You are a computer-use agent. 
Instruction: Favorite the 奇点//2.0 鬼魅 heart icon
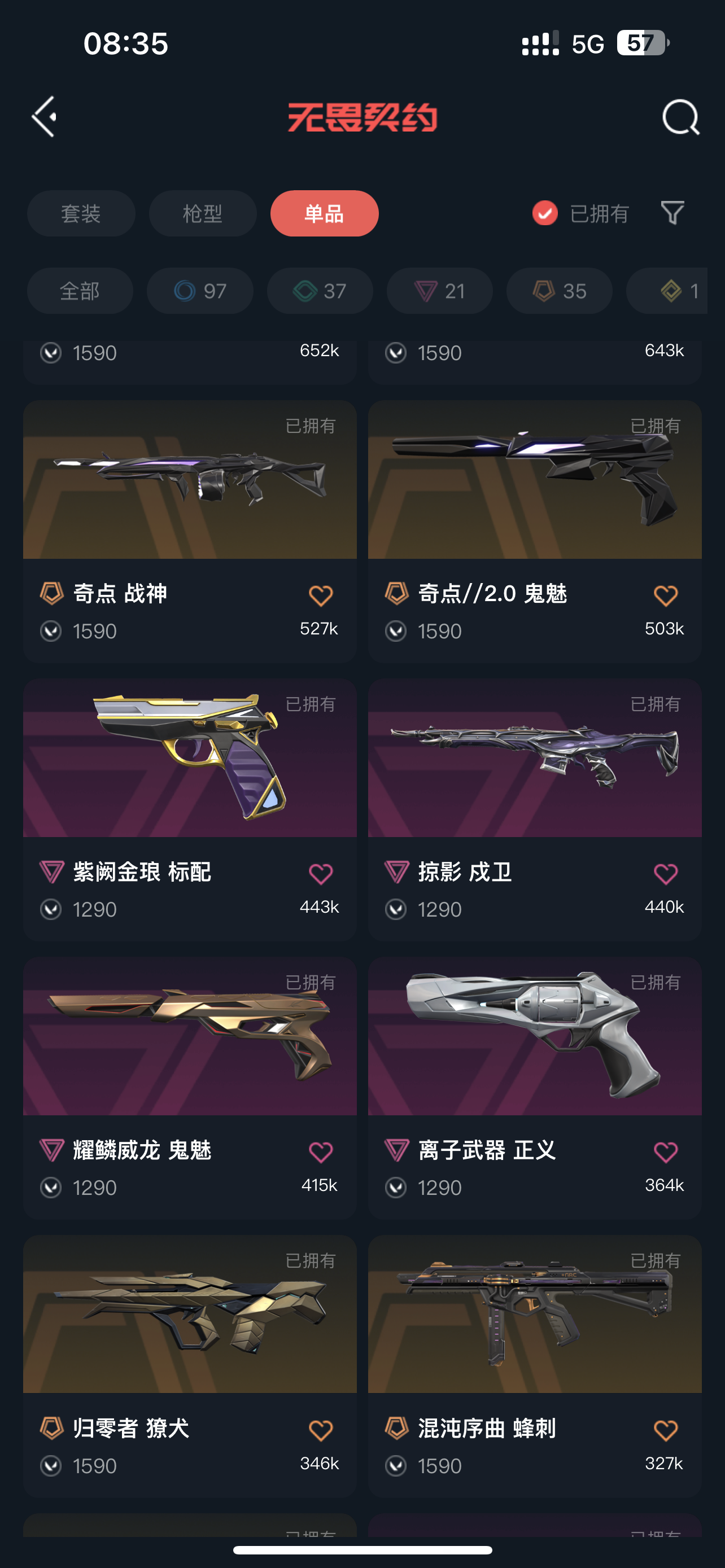tap(665, 595)
